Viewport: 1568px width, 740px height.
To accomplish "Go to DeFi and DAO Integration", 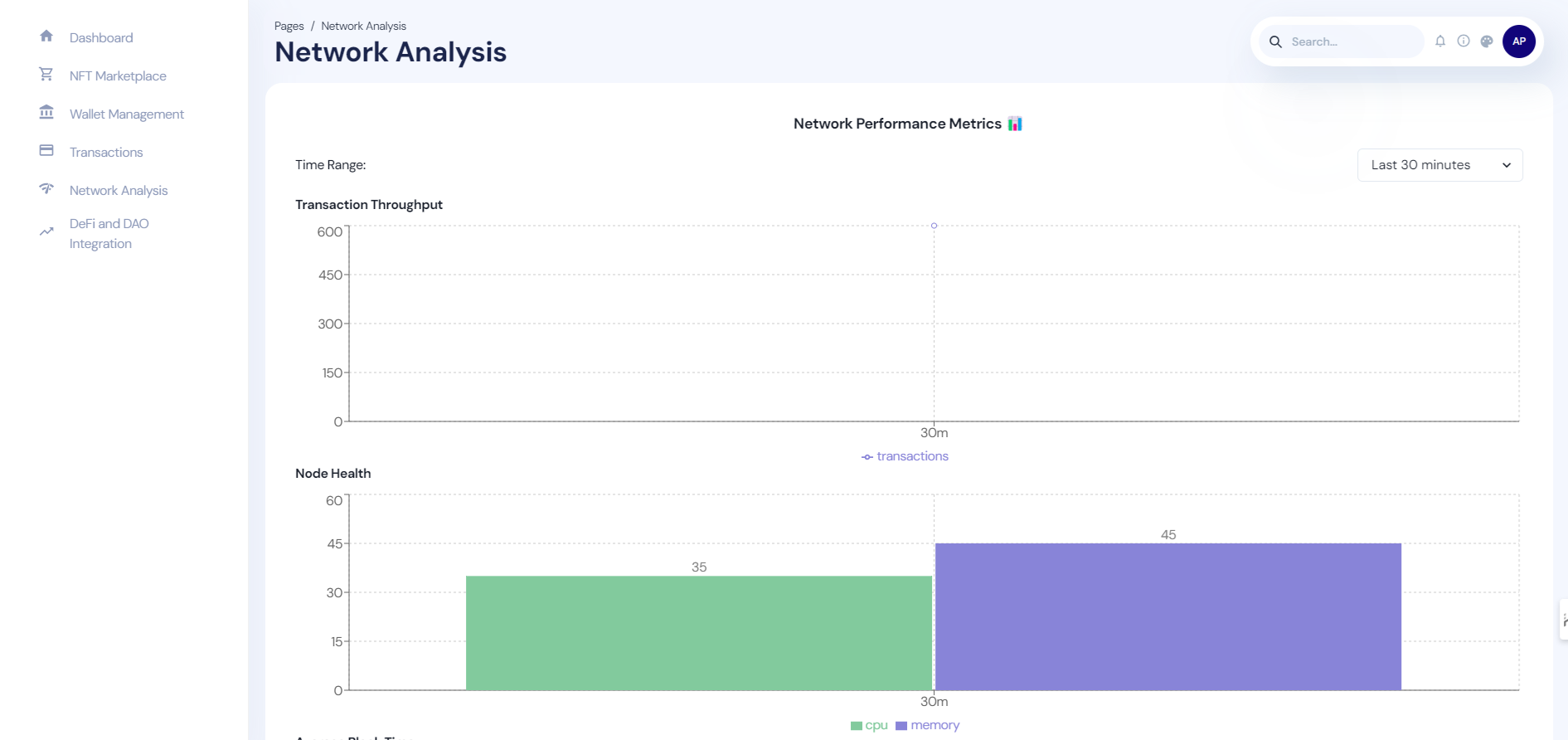I will pos(109,233).
